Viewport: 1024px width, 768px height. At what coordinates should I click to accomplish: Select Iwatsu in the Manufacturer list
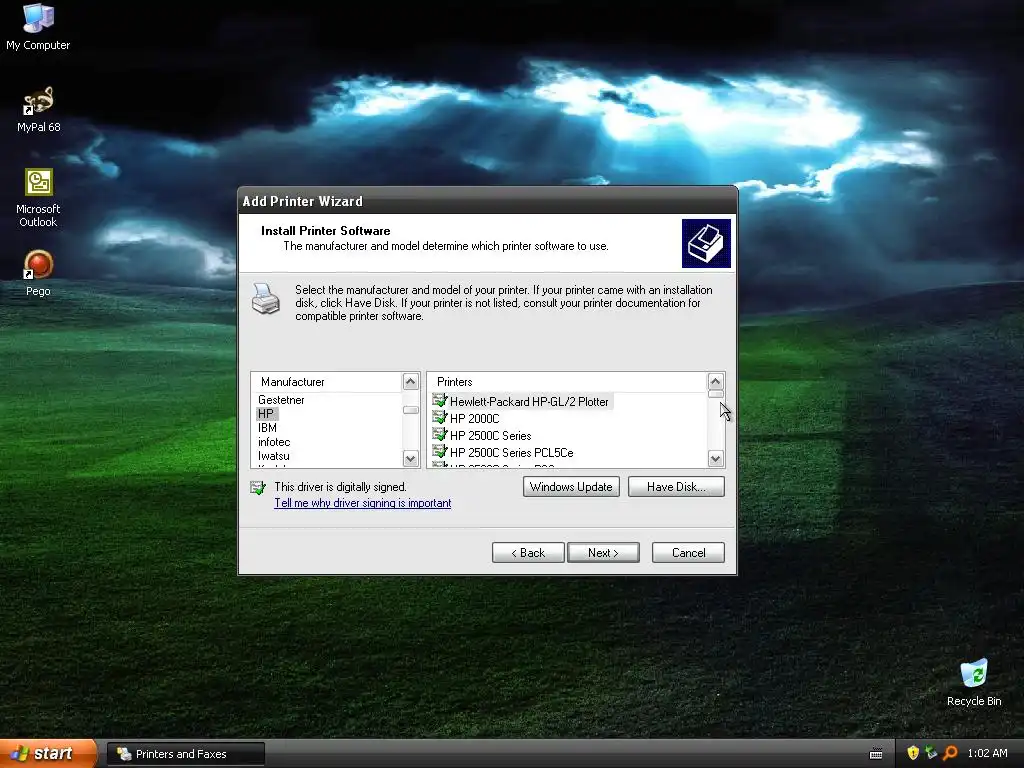pyautogui.click(x=274, y=456)
